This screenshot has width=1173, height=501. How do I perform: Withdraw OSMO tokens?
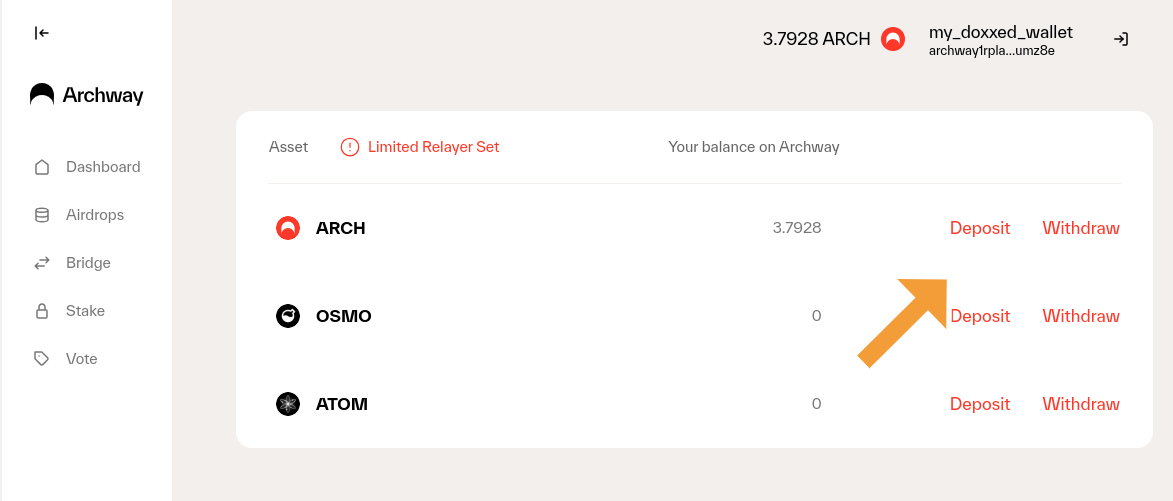click(x=1080, y=316)
